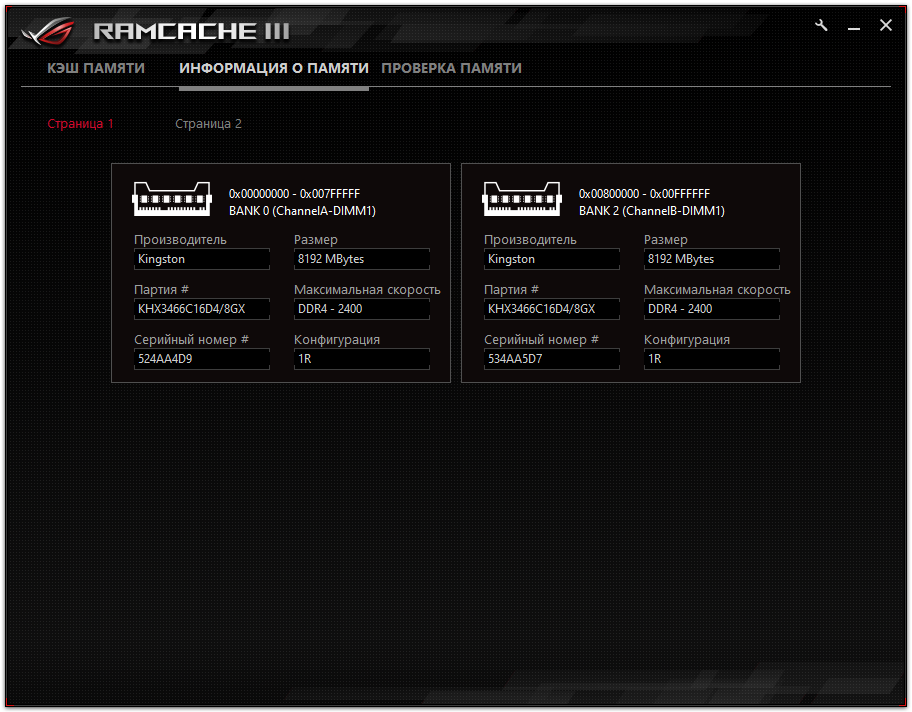Click BANK 2 max speed DDR4 - 2400
The width and height of the screenshot is (912, 712).
click(x=712, y=309)
